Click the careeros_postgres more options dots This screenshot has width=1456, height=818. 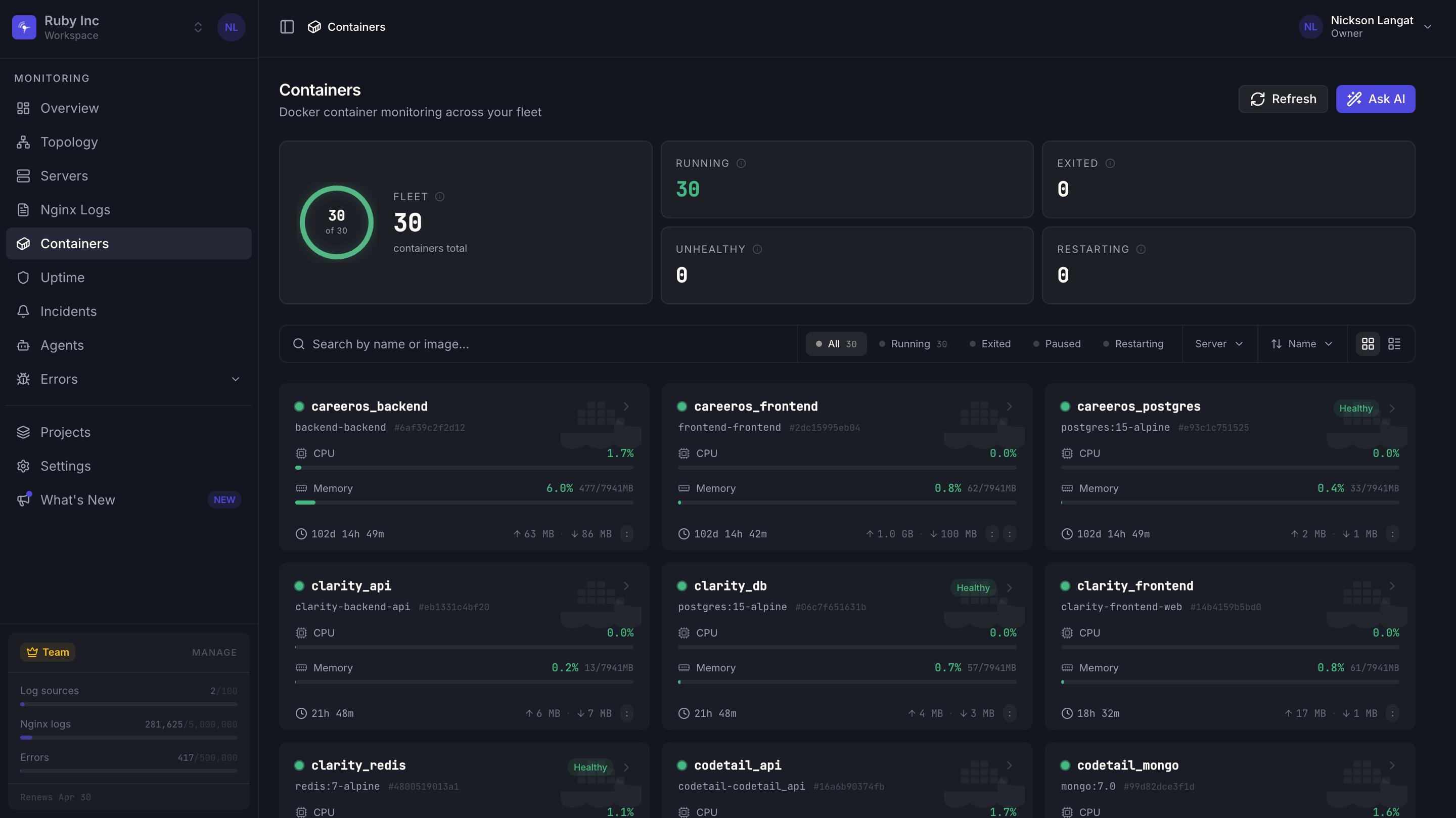pyautogui.click(x=1392, y=534)
